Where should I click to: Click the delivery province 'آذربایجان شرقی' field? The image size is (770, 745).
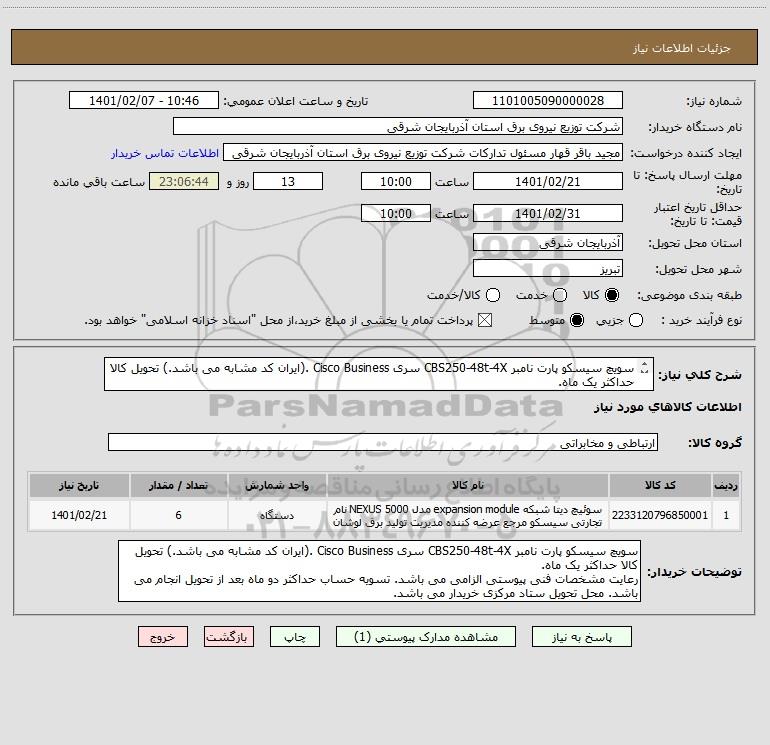click(548, 242)
